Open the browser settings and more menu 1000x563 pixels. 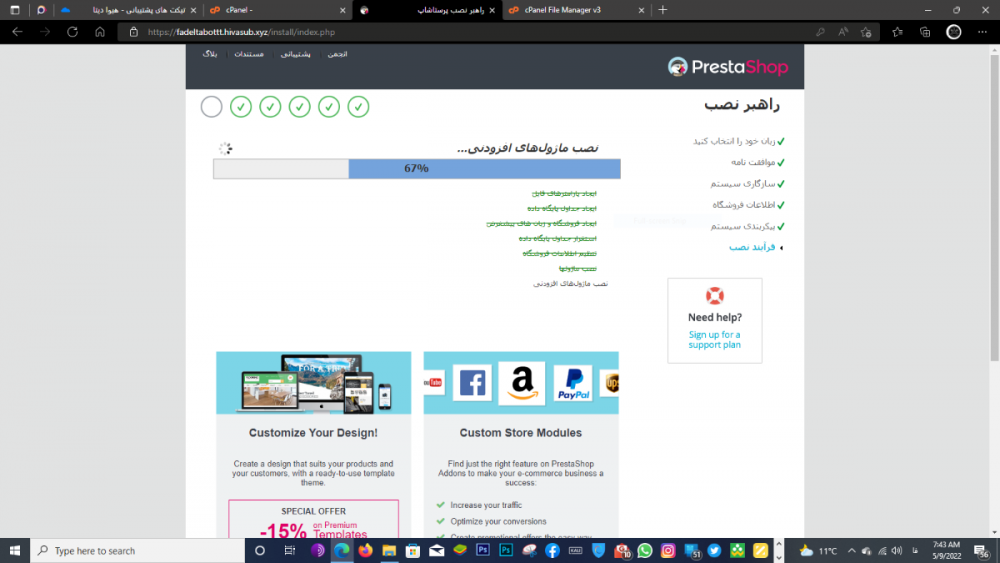point(981,31)
